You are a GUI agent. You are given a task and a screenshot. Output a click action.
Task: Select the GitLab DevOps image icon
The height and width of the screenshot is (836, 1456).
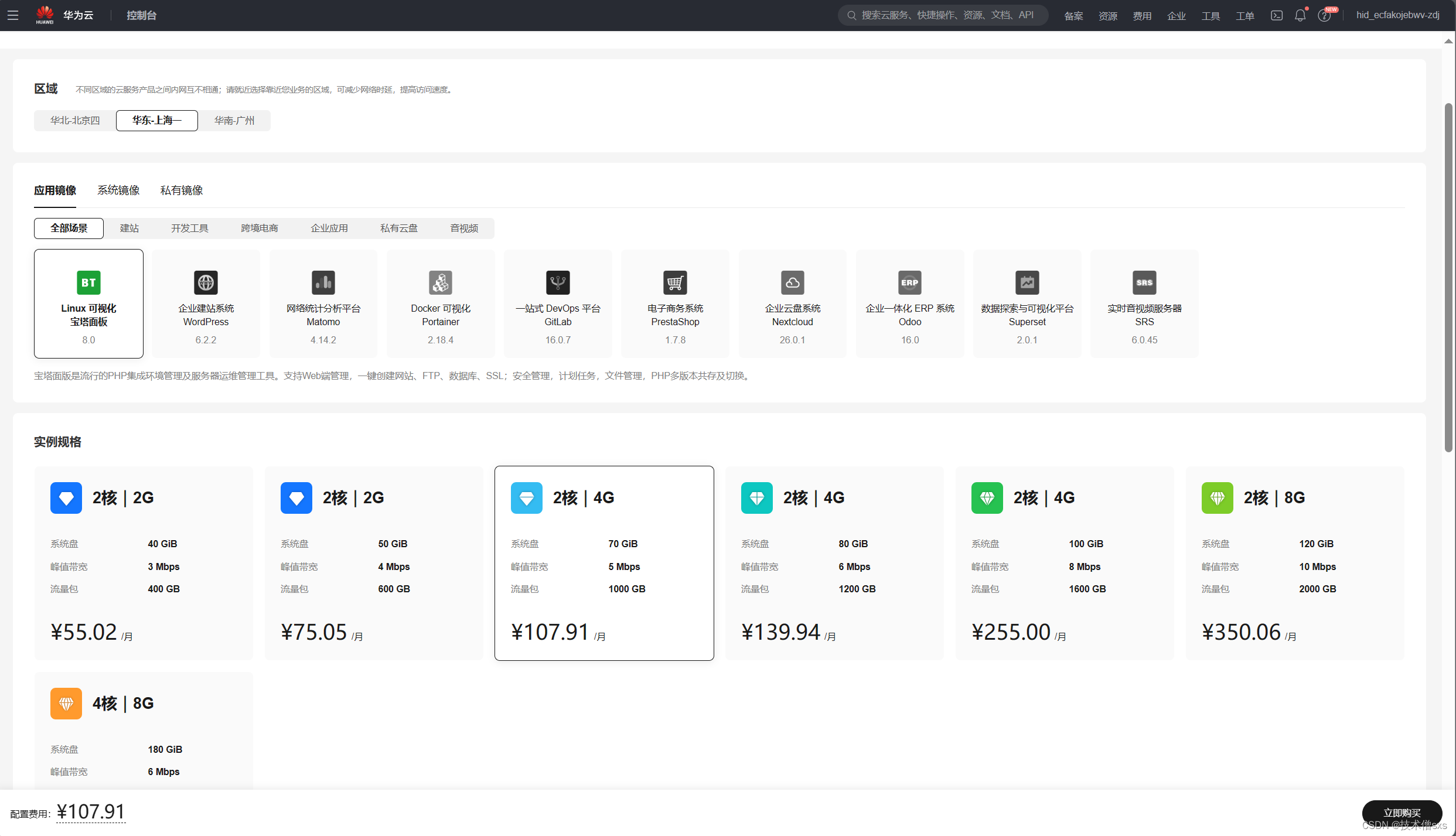point(558,282)
